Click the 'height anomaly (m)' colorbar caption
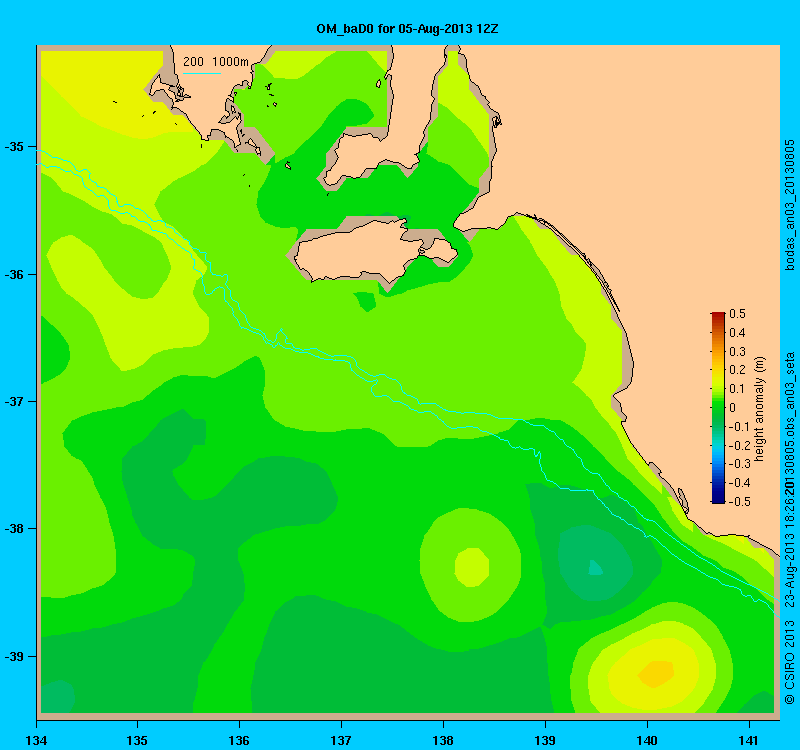Viewport: 800px width, 750px height. point(760,408)
